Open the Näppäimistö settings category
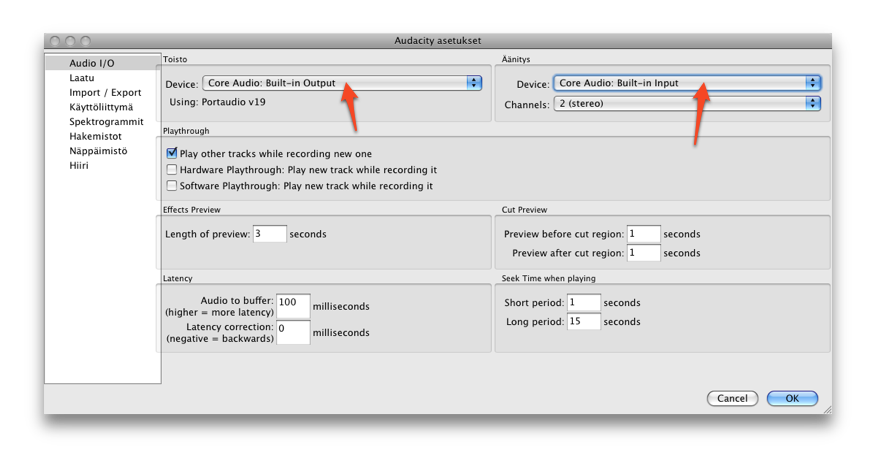This screenshot has width=876, height=469. click(98, 151)
